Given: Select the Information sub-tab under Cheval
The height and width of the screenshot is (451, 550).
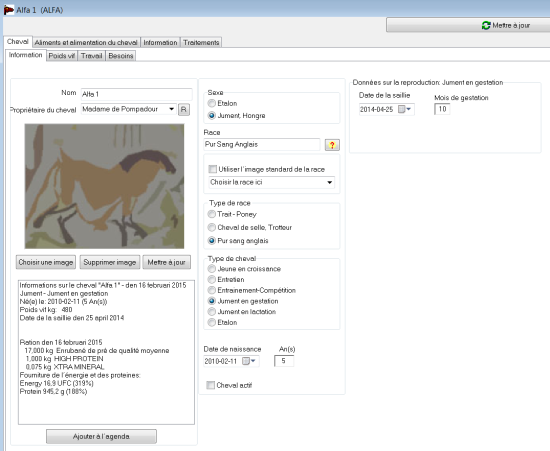Looking at the screenshot, I should coord(25,55).
